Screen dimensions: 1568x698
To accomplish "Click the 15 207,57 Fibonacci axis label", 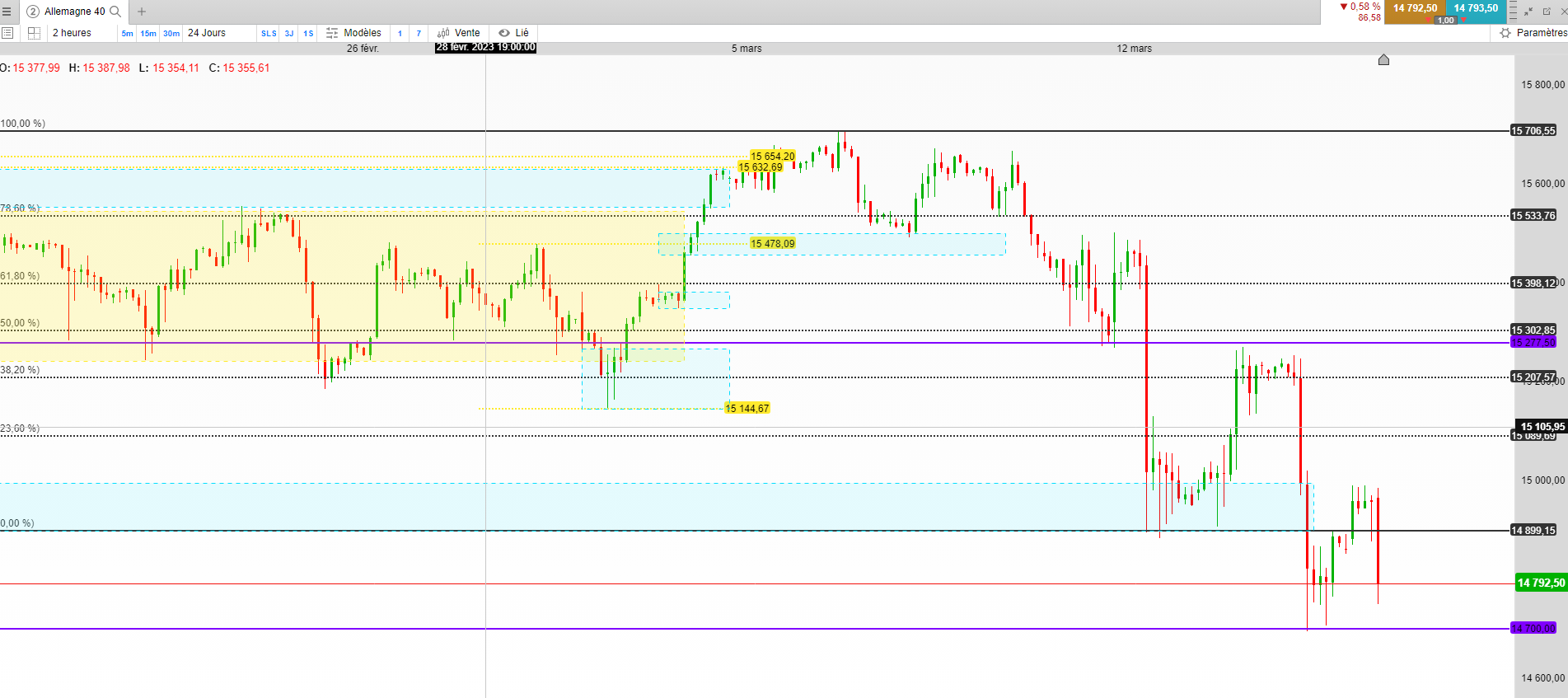I will 1533,377.
